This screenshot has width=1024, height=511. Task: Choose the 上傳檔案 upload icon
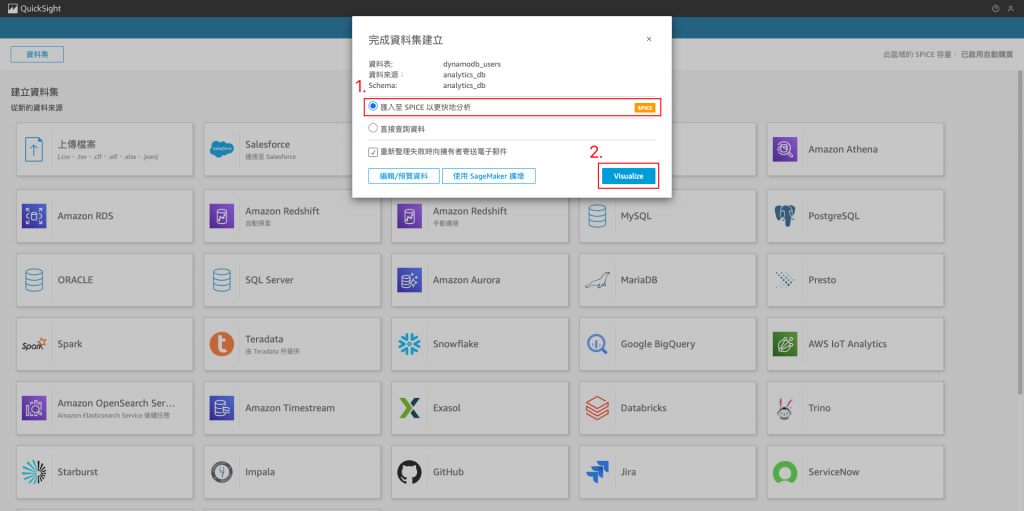click(x=33, y=149)
